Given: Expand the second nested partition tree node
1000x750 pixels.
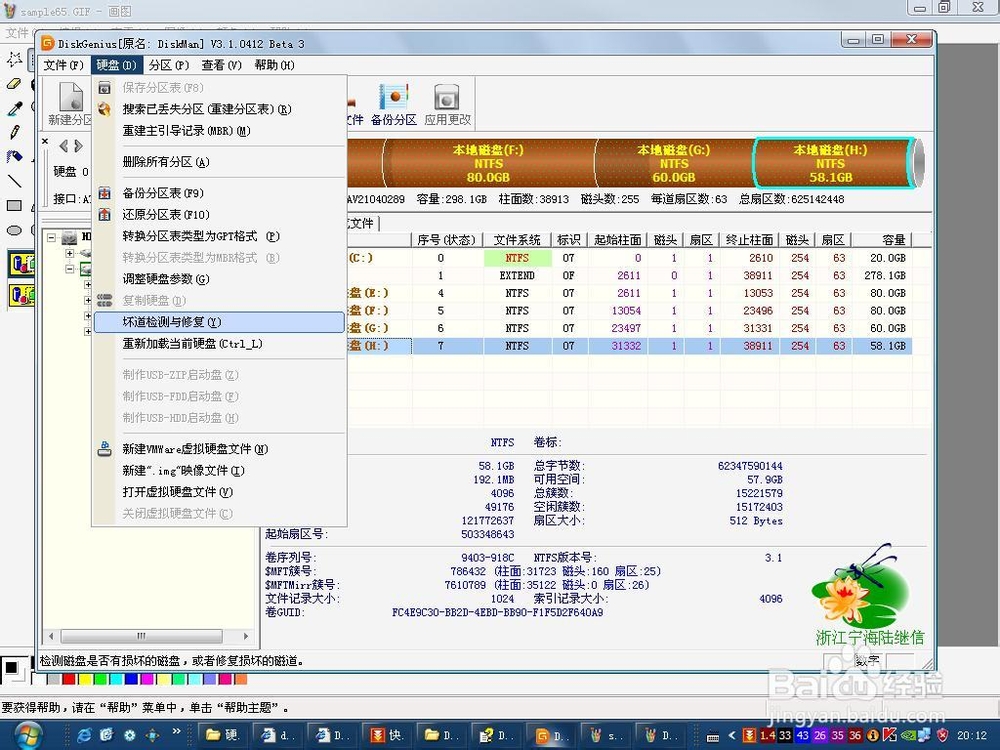Looking at the screenshot, I should 87,300.
